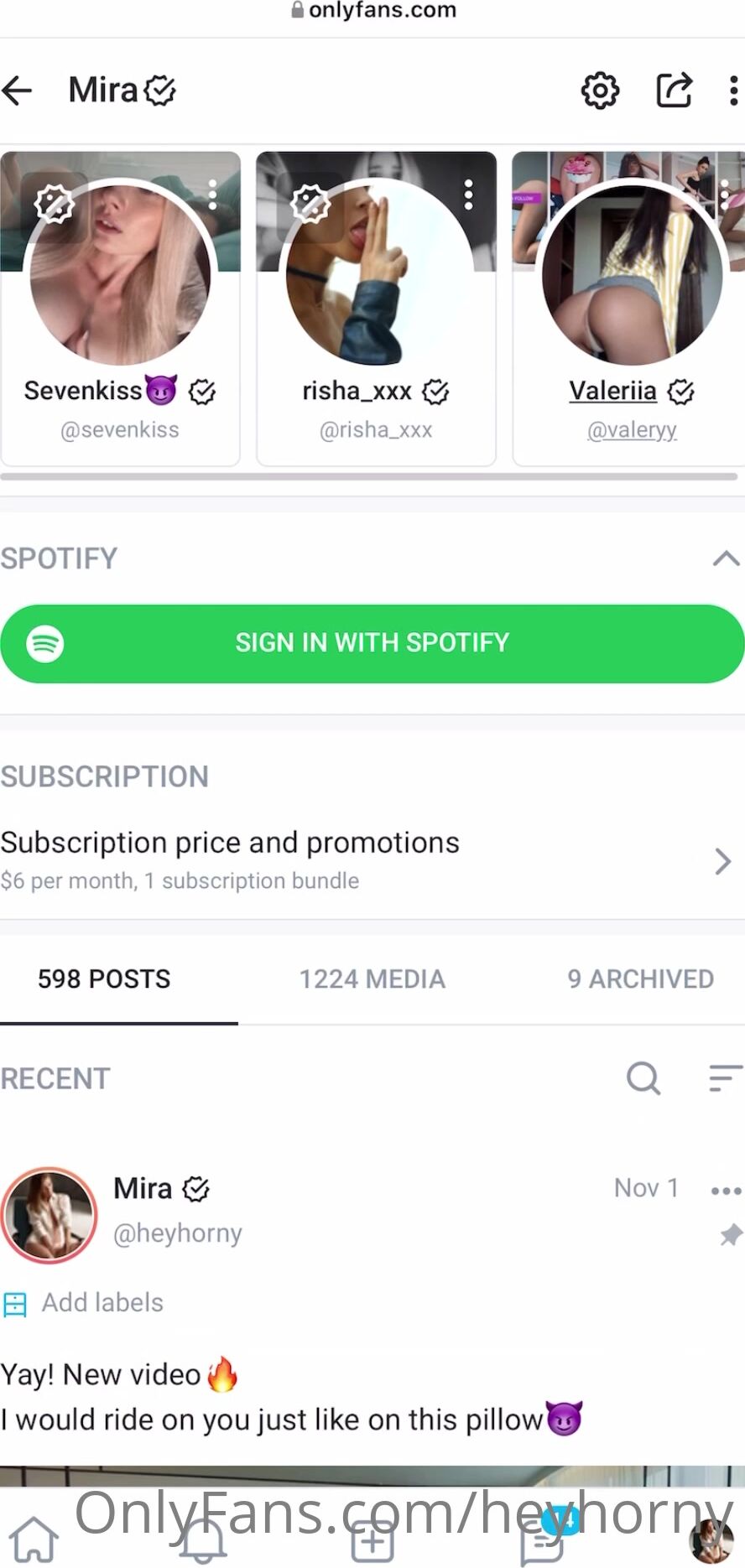Tap the back arrow icon
Viewport: 745px width, 1568px height.
18,91
